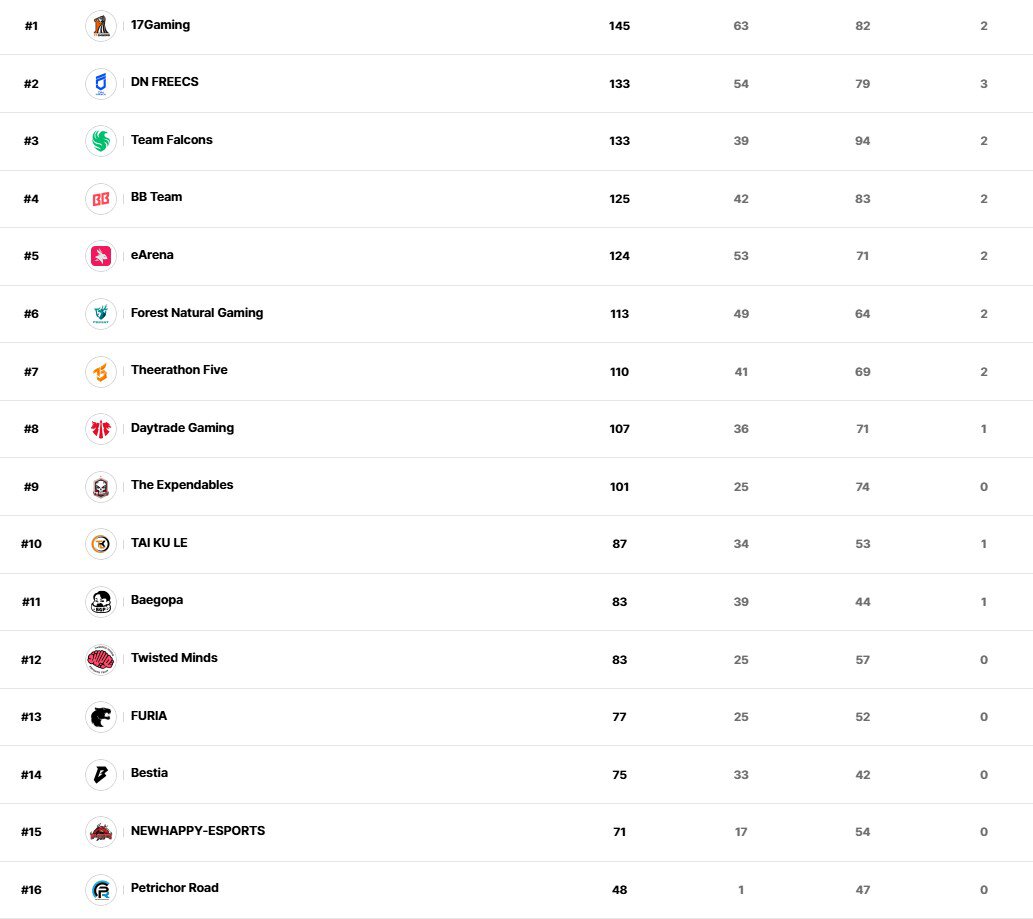Click the 17Gaming team logo
1033x919 pixels.
tap(101, 26)
